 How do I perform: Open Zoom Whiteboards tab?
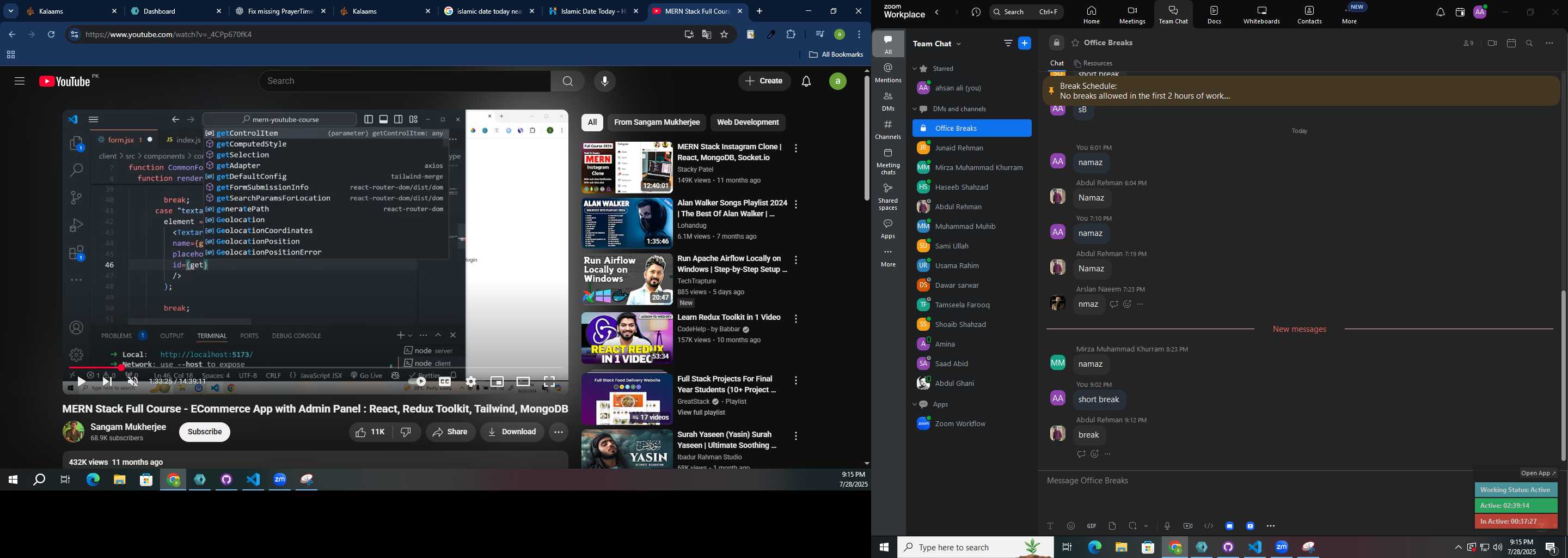click(x=1262, y=15)
